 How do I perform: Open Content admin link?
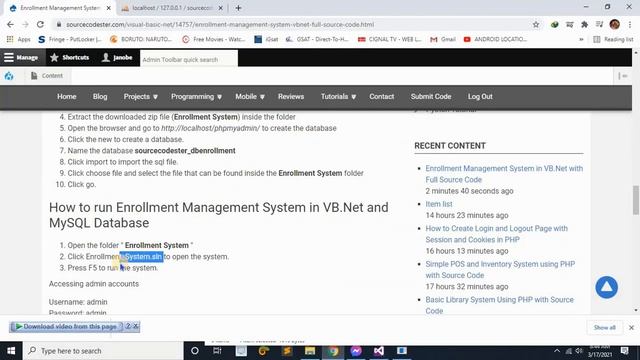pyautogui.click(x=47, y=76)
